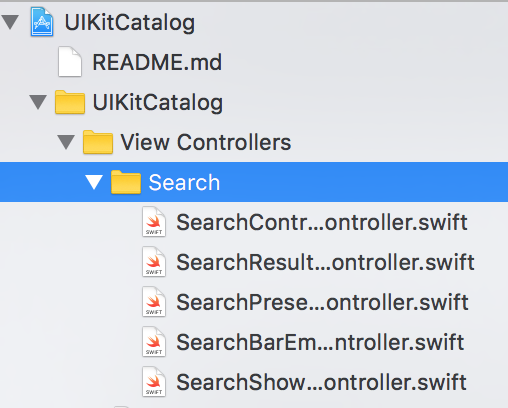Click the yellow UIKitCatalog group folder icon

click(70, 102)
